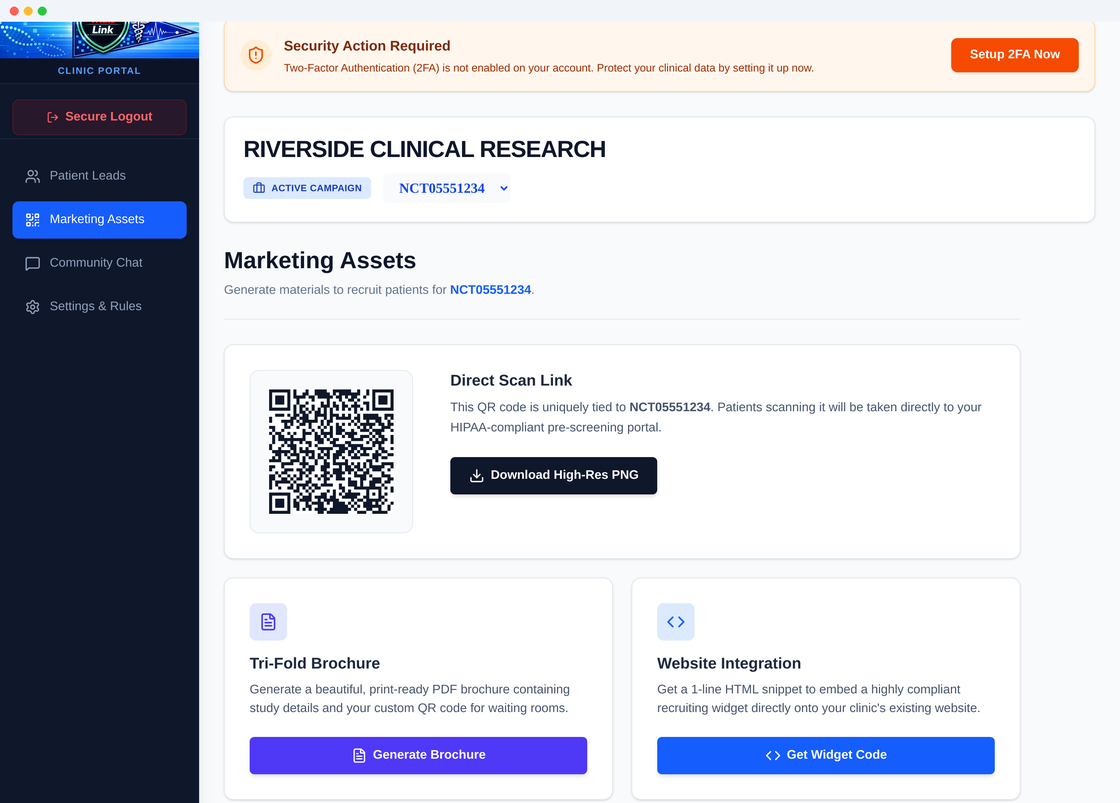This screenshot has width=1120, height=803.
Task: Open the NCT05551234 campaign dropdown
Action: click(446, 189)
